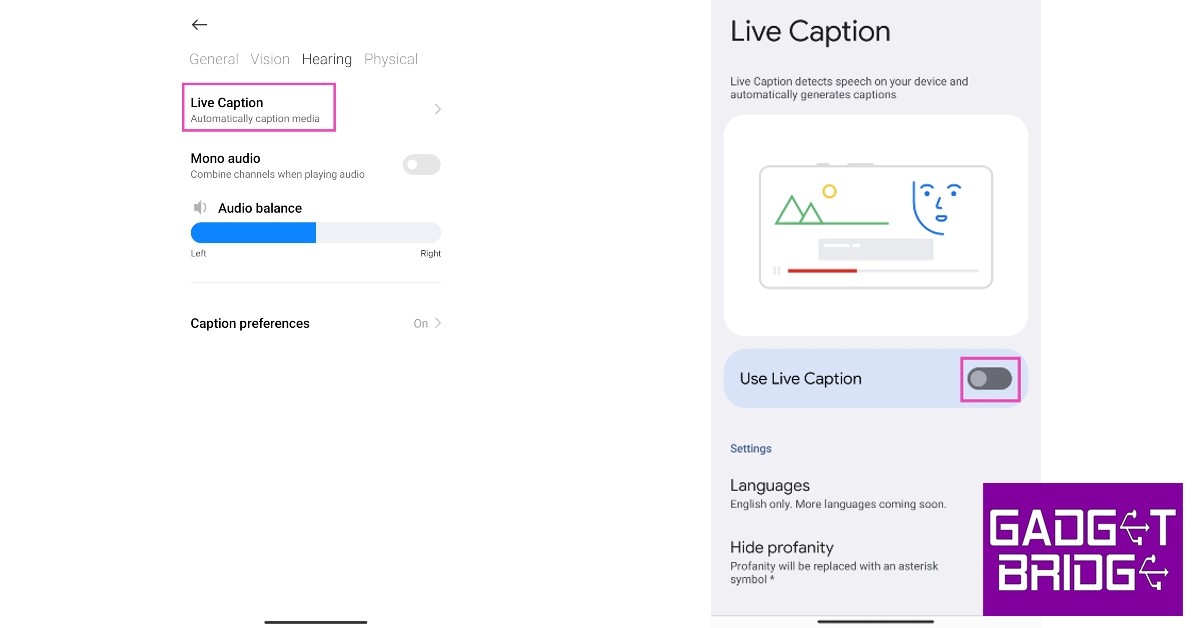Screen dimensions: 1200x628
Task: Expand Caption preferences chevron arrow
Action: pyautogui.click(x=437, y=323)
